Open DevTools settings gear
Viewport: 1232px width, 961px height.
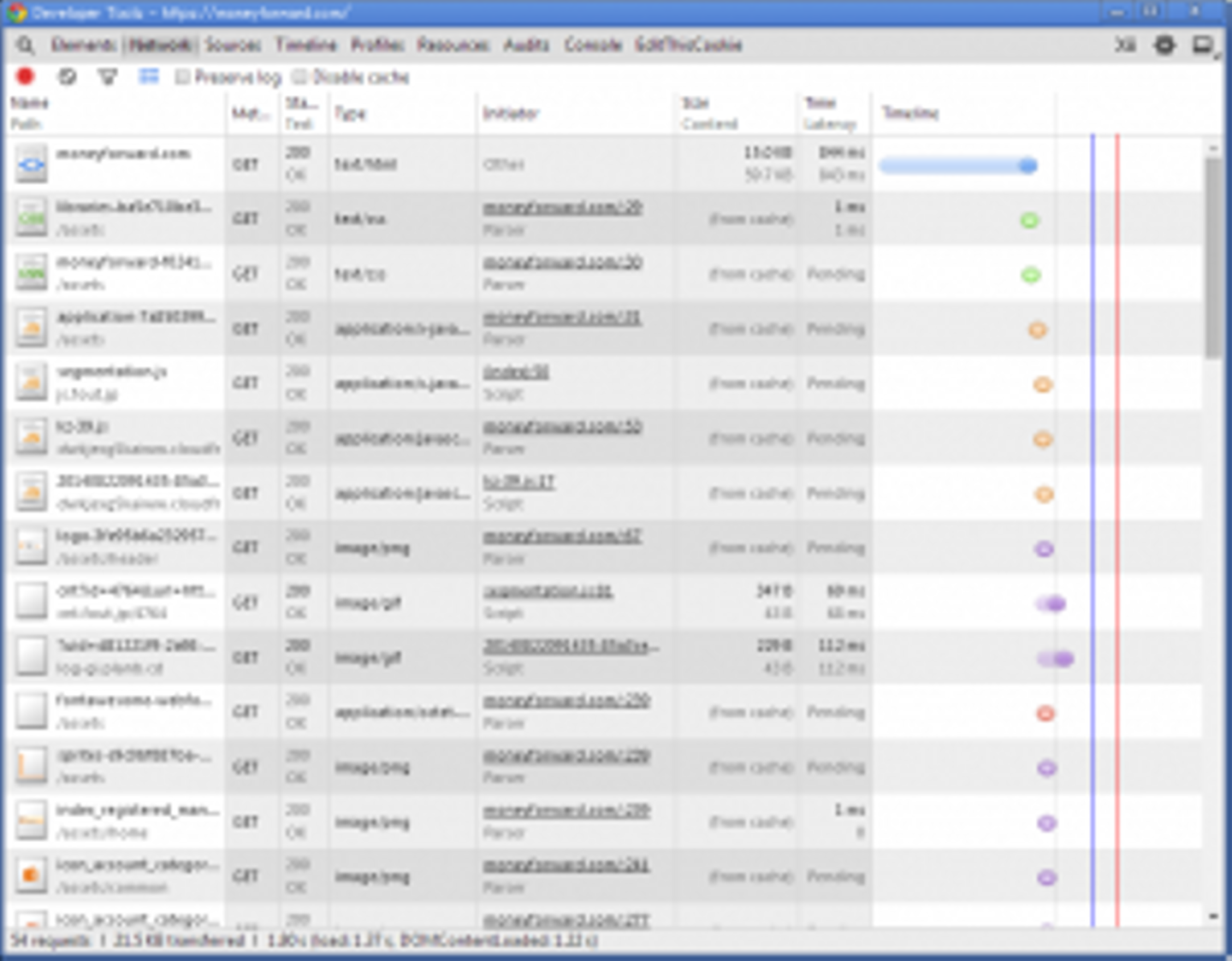(x=1164, y=44)
